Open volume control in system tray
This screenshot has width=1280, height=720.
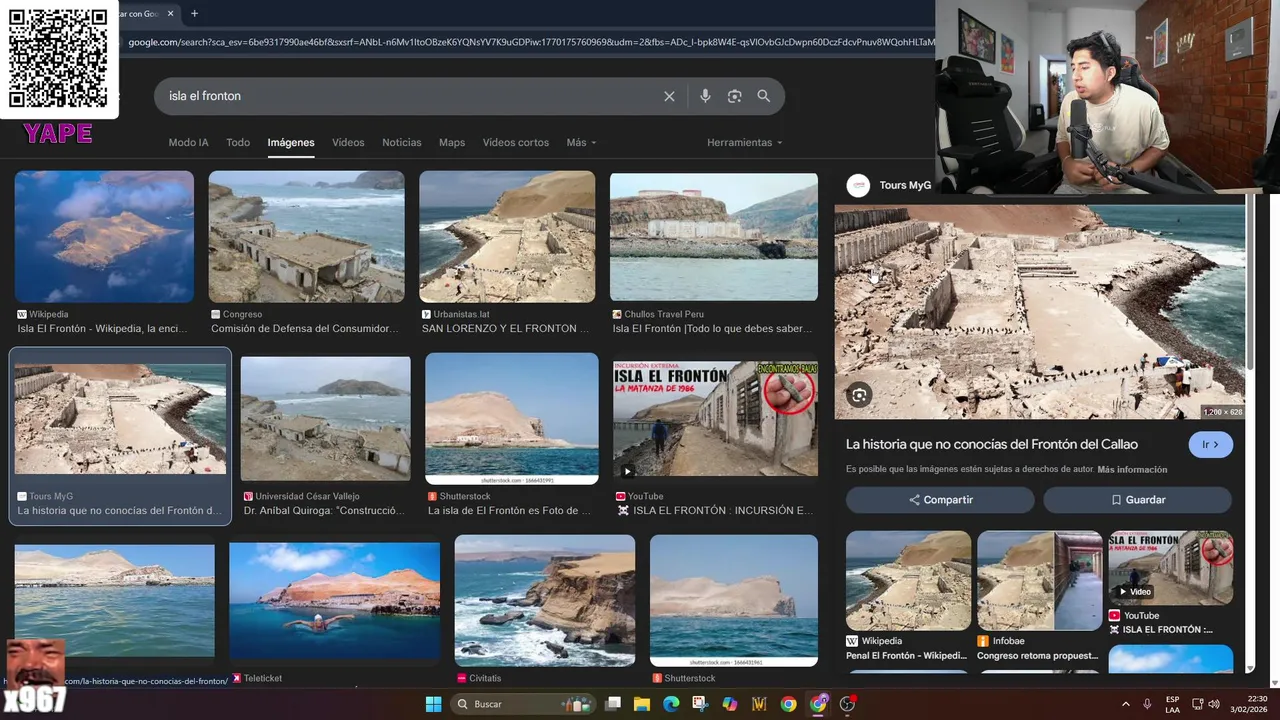click(x=1213, y=704)
